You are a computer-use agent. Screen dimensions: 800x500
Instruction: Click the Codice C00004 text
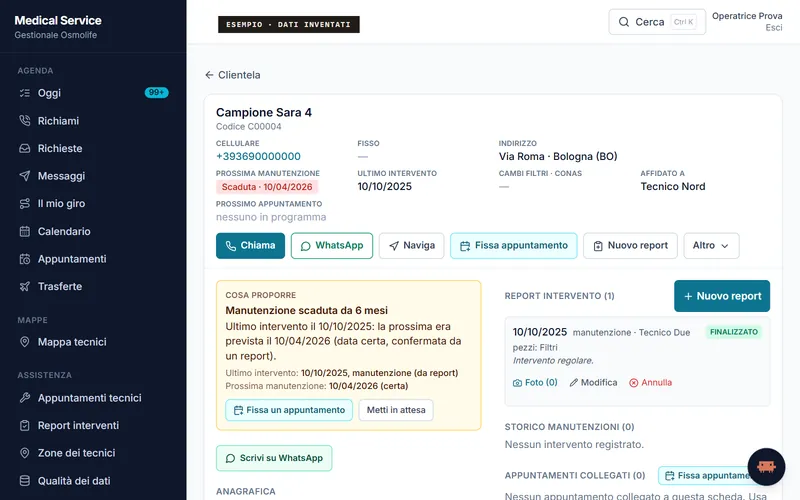248,127
